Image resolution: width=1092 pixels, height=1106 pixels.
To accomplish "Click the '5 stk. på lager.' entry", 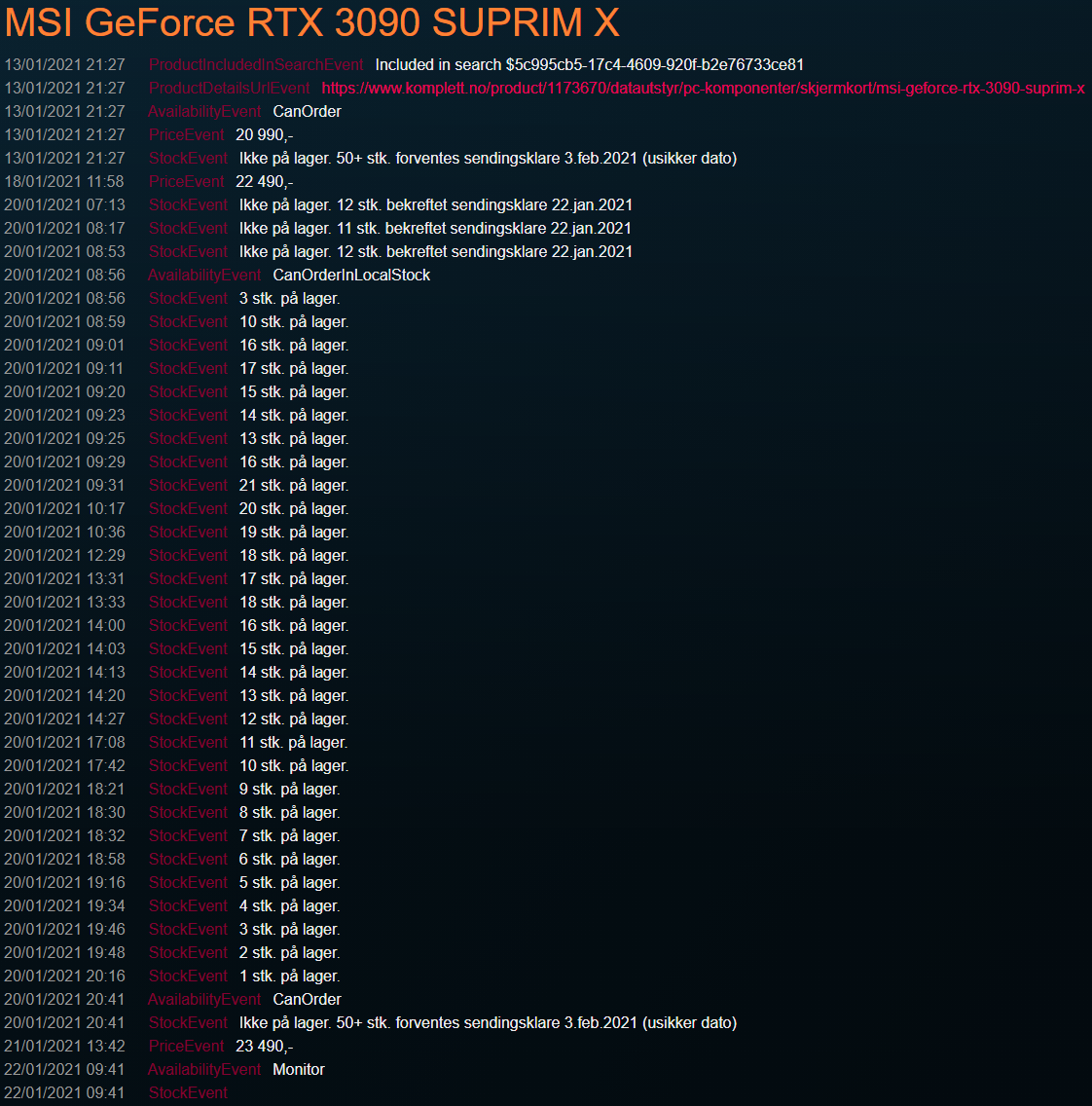I will [x=290, y=882].
